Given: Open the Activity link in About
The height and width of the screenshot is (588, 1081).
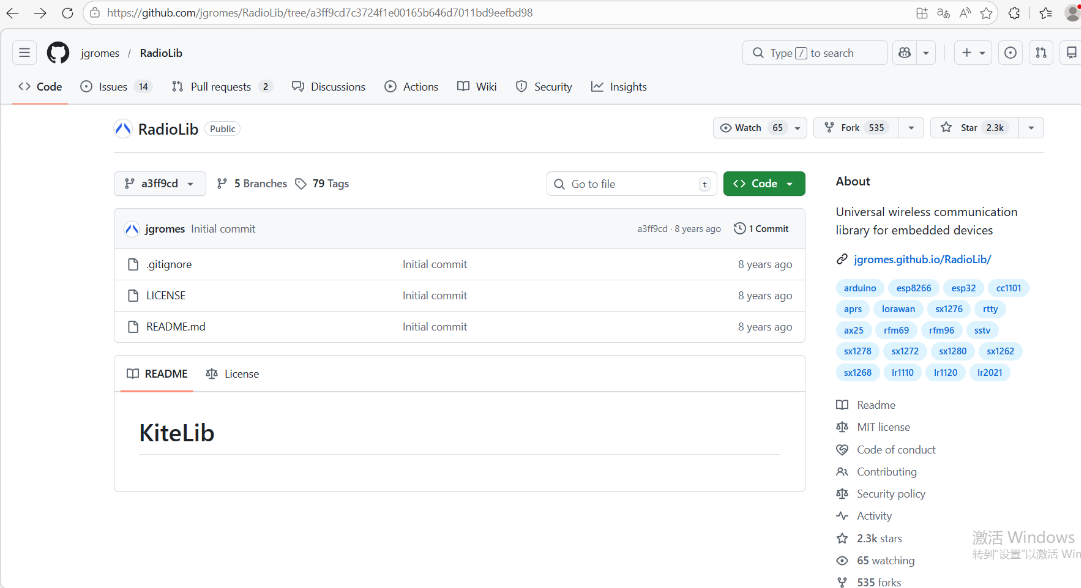Looking at the screenshot, I should 874,516.
